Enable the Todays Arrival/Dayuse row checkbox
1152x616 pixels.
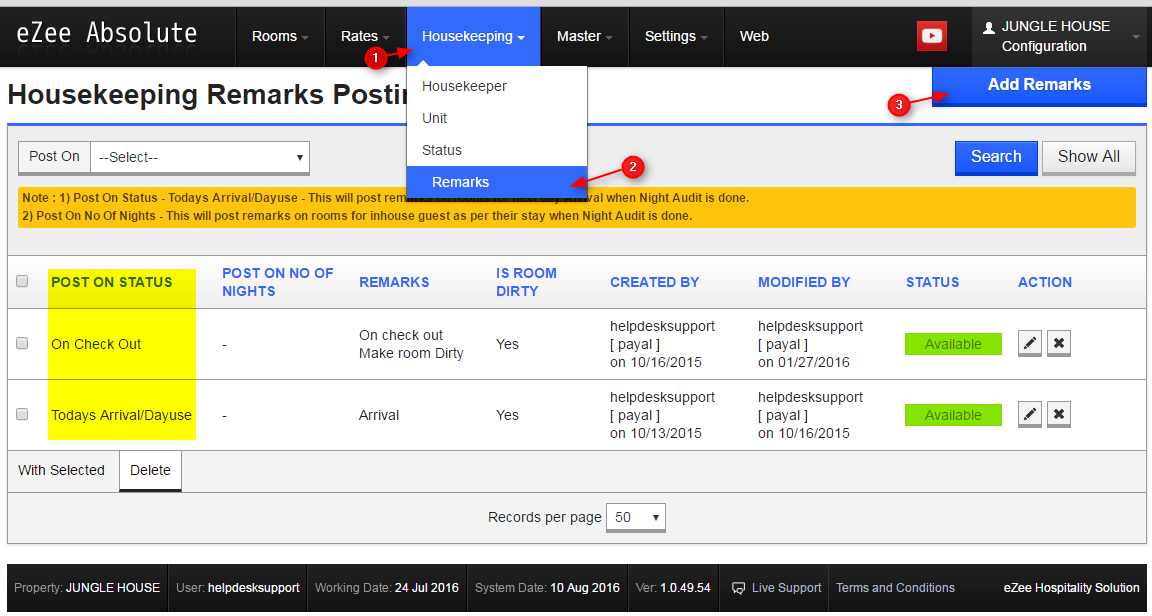coord(22,414)
